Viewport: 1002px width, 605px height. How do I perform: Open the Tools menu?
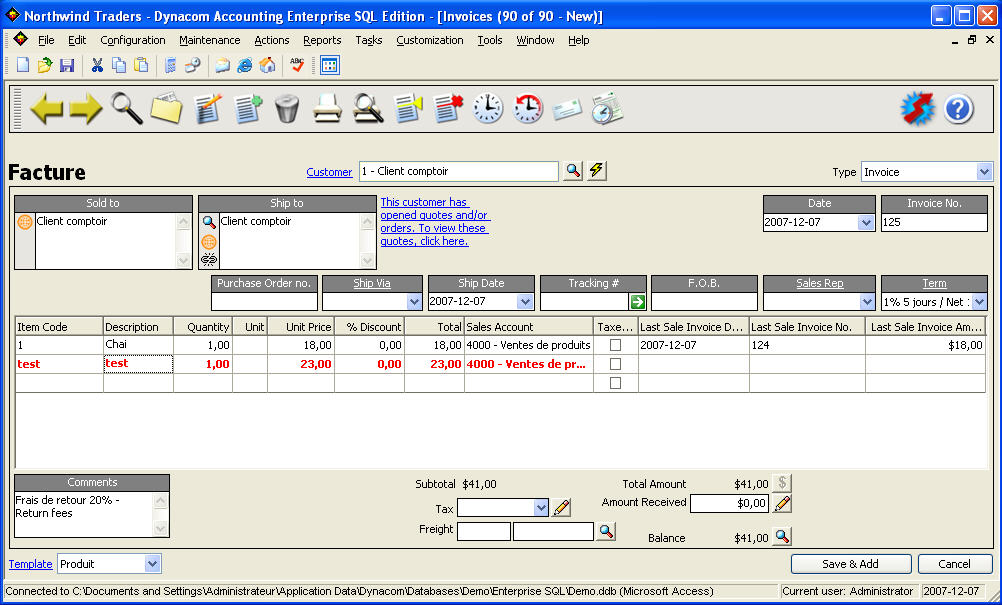click(489, 40)
